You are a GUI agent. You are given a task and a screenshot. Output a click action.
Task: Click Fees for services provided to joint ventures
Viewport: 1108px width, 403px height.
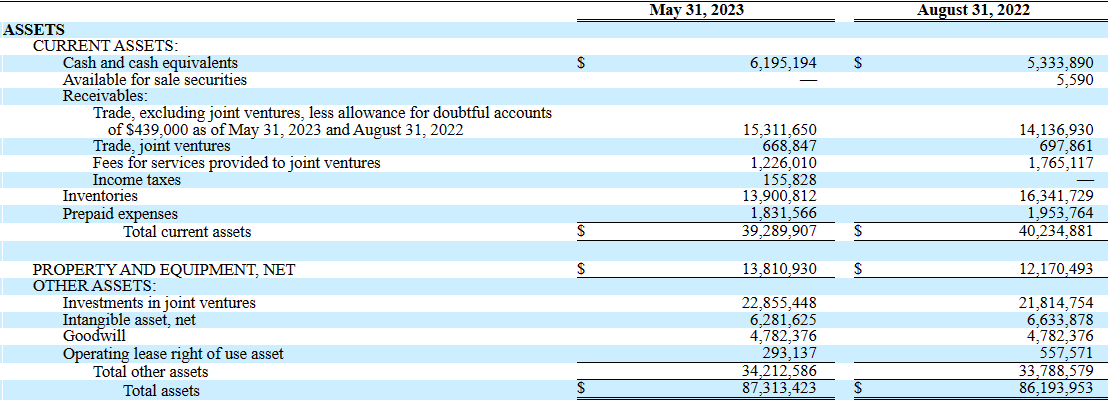pos(237,163)
